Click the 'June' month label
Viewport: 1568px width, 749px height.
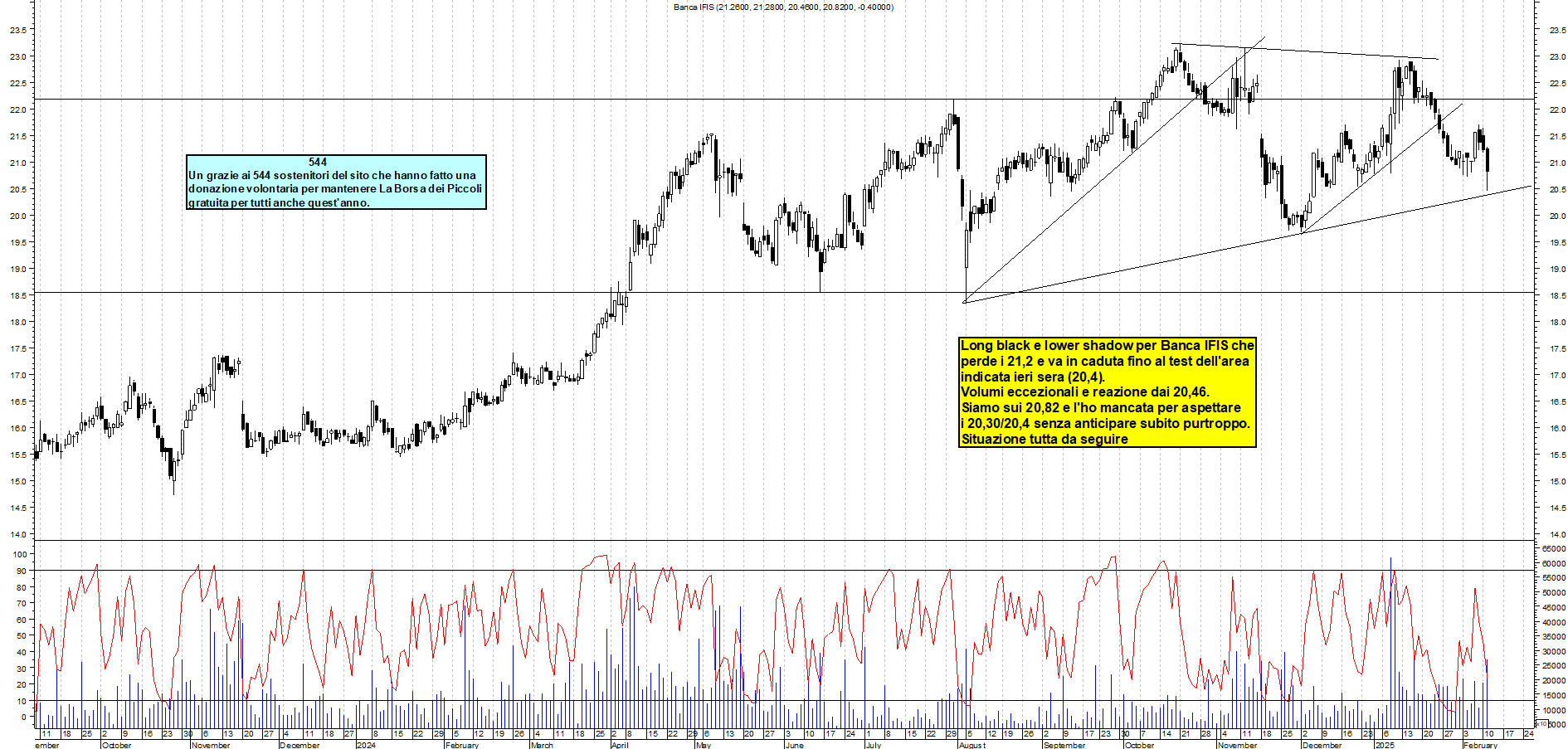794,745
